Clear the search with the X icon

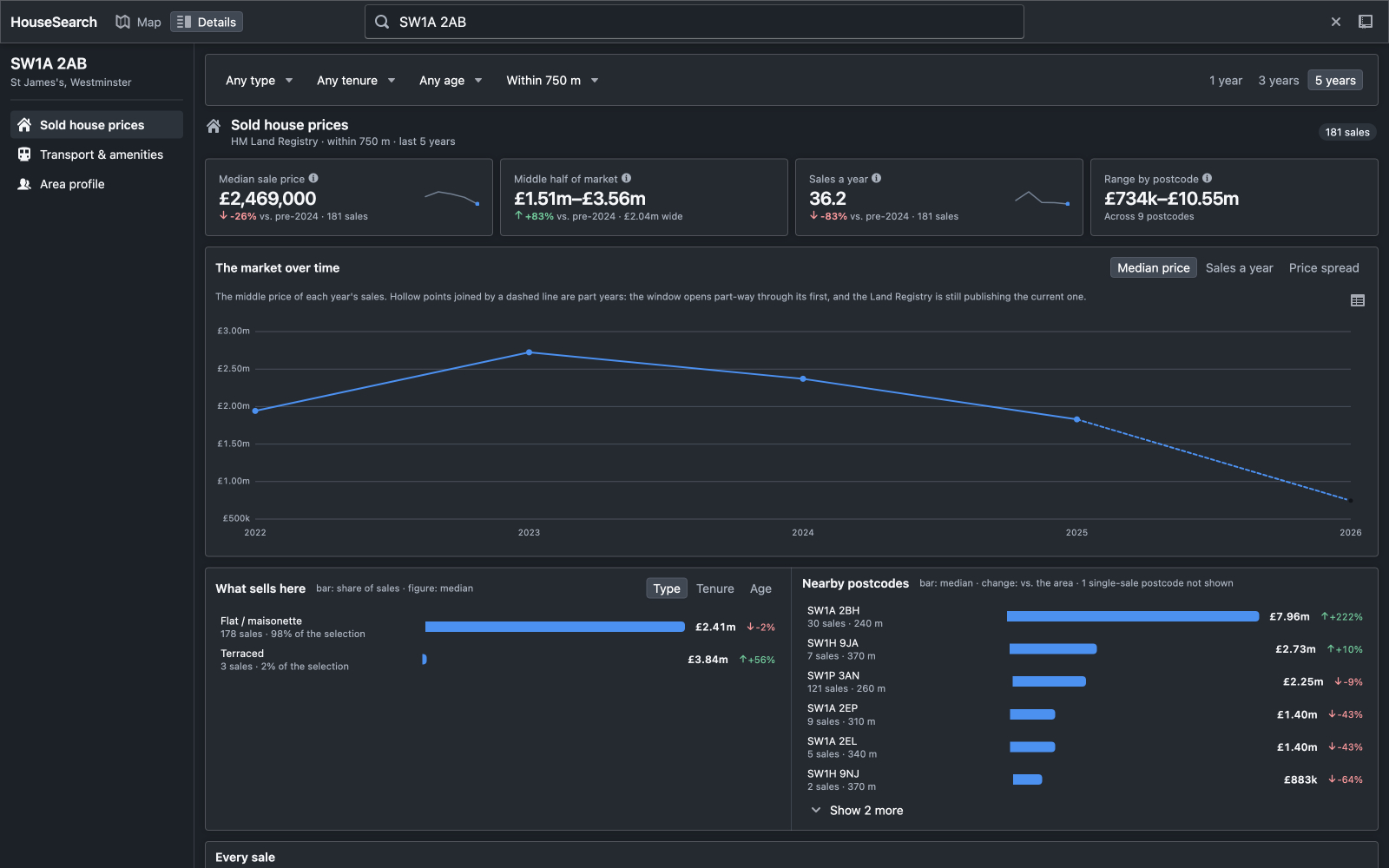tap(1336, 22)
